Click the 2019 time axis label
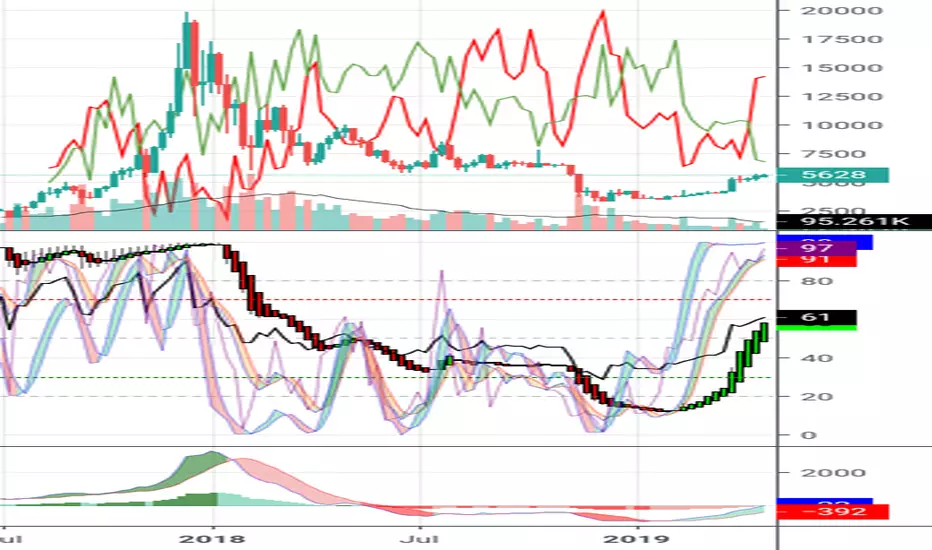Screen dimensions: 932x550 coord(636,539)
